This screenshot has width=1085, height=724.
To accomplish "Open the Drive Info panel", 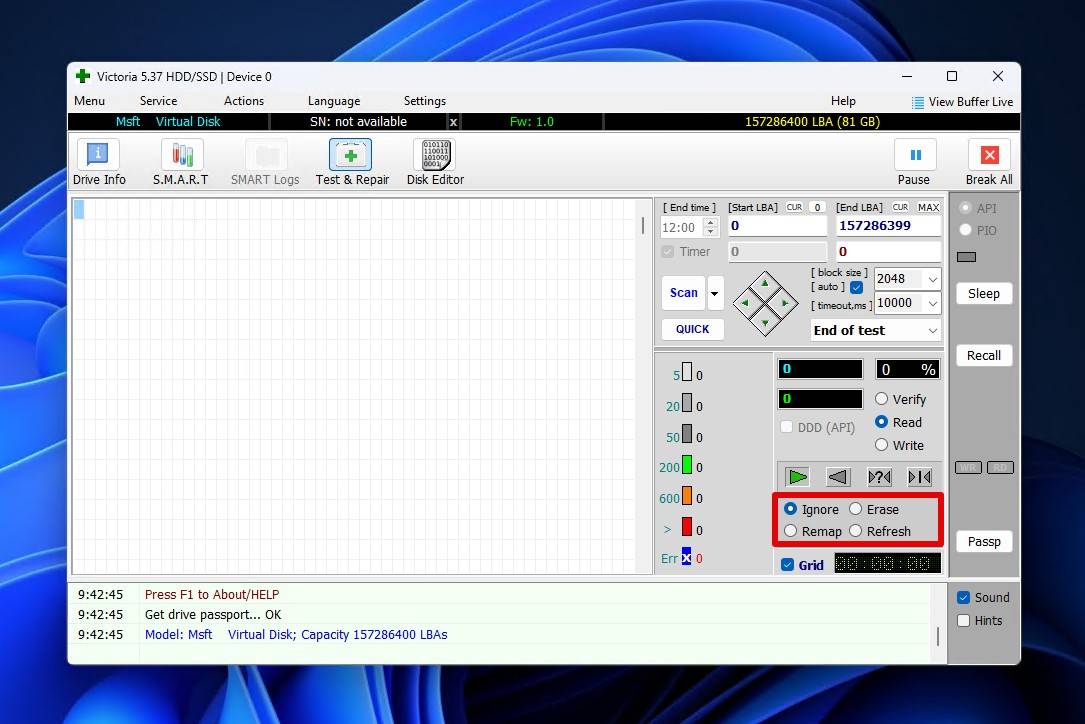I will point(98,162).
